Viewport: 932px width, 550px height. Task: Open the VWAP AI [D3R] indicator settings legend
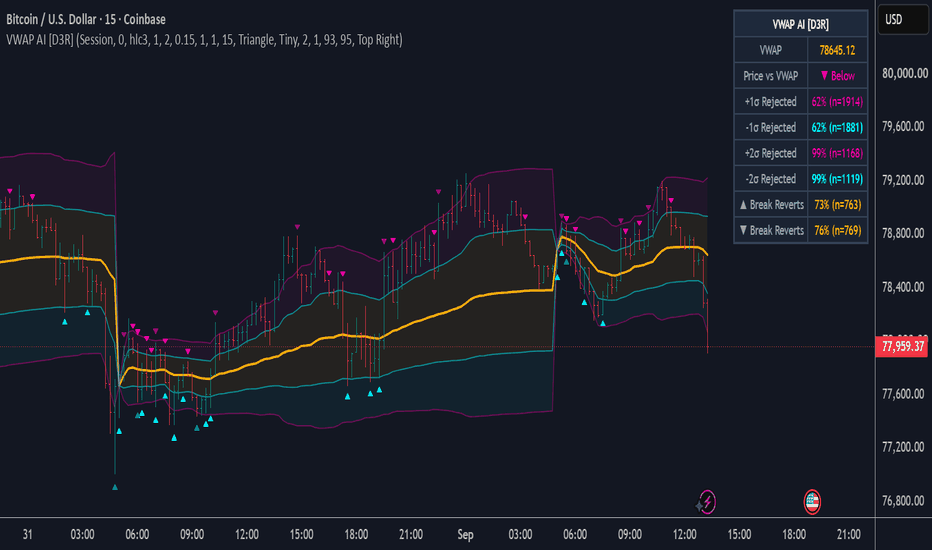pyautogui.click(x=204, y=40)
